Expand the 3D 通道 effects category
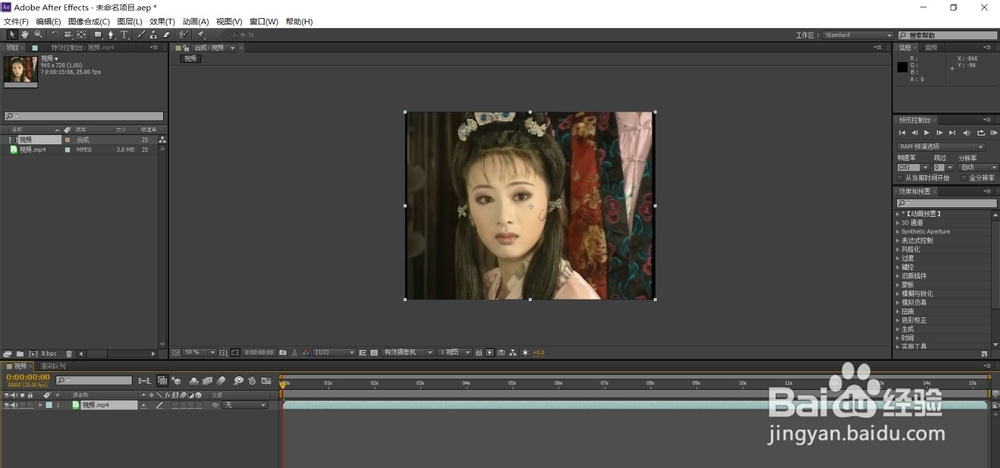The height and width of the screenshot is (468, 1000). (x=898, y=223)
